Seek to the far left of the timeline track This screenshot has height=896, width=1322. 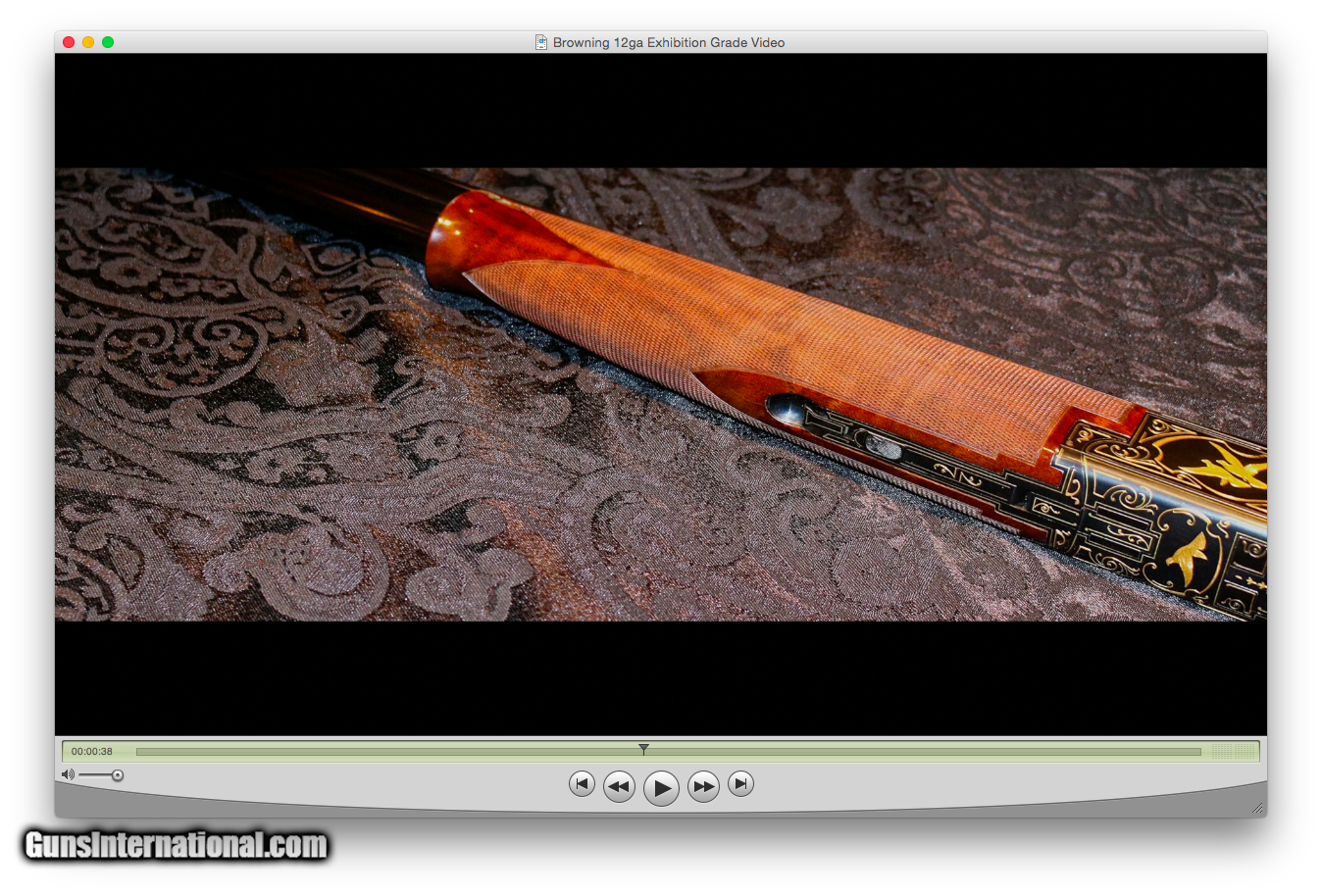(140, 752)
